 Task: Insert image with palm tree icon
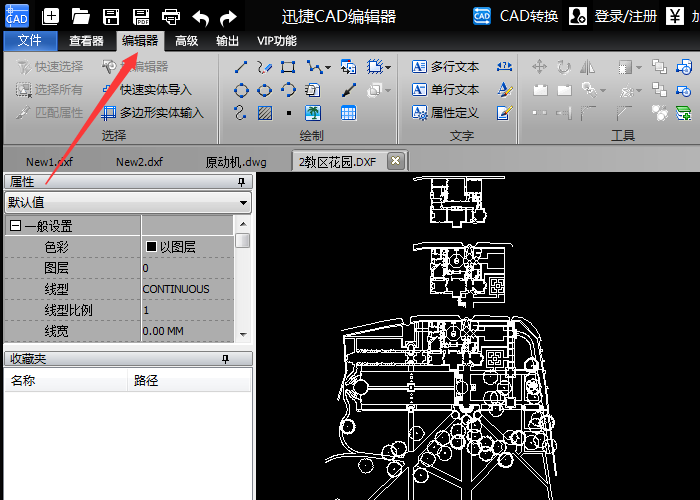coord(313,113)
